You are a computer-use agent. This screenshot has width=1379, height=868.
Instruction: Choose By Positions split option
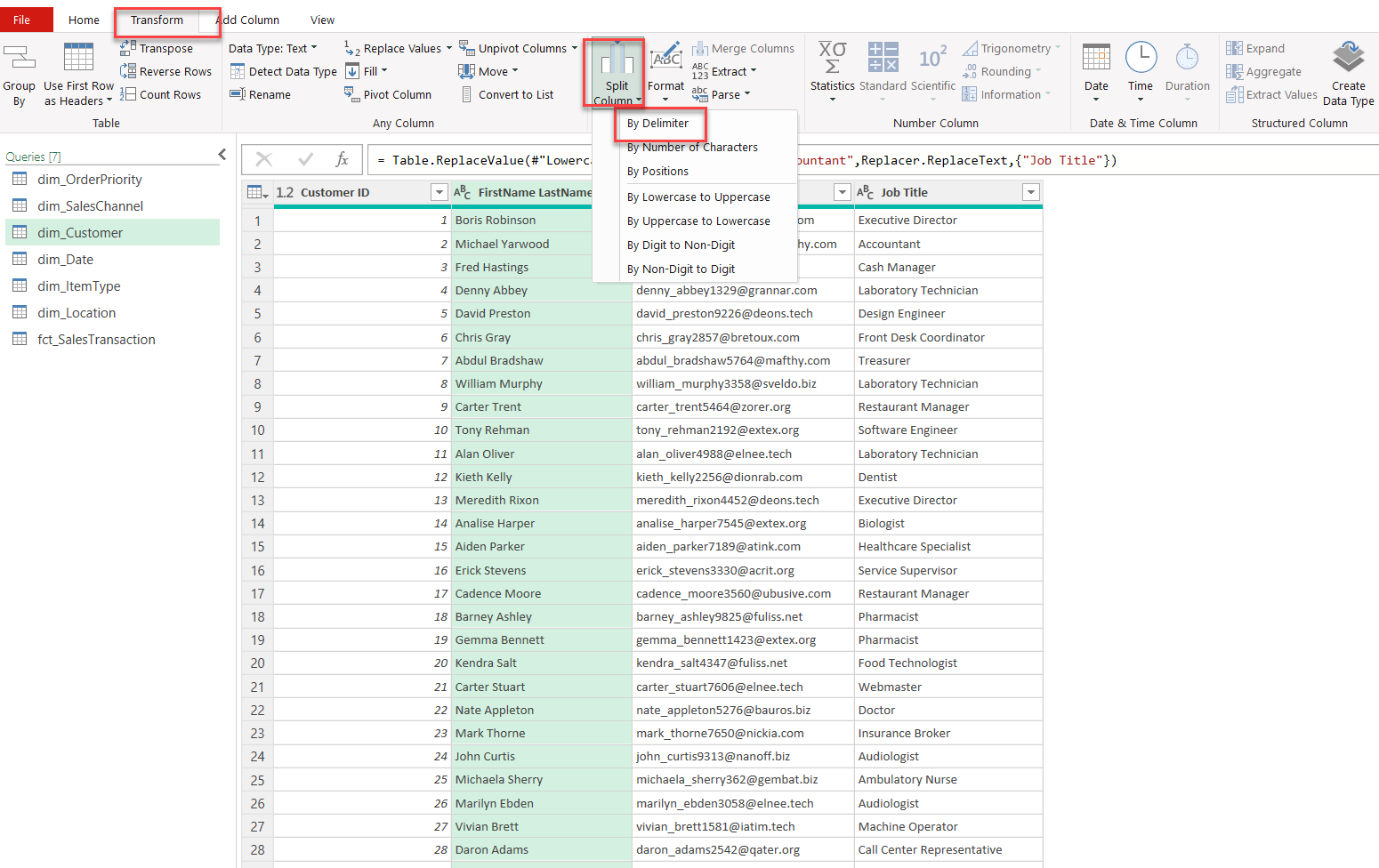[x=657, y=172]
